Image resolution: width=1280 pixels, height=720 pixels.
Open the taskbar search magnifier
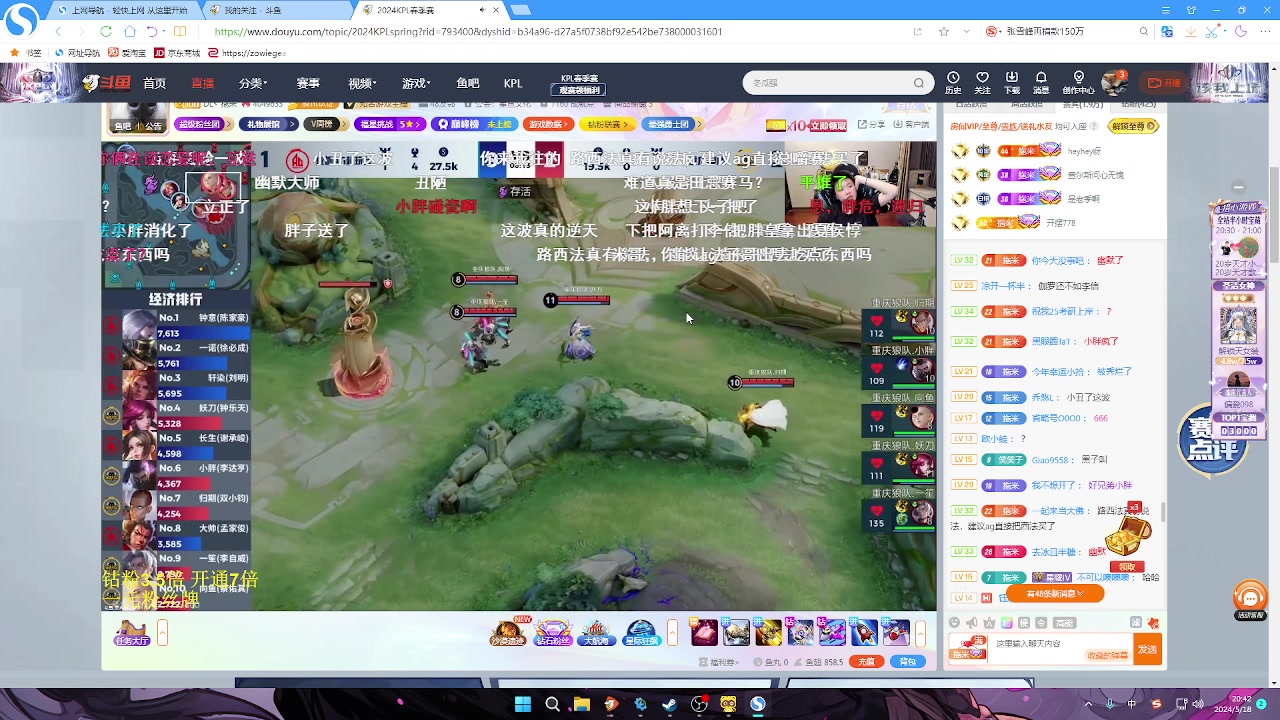click(552, 704)
